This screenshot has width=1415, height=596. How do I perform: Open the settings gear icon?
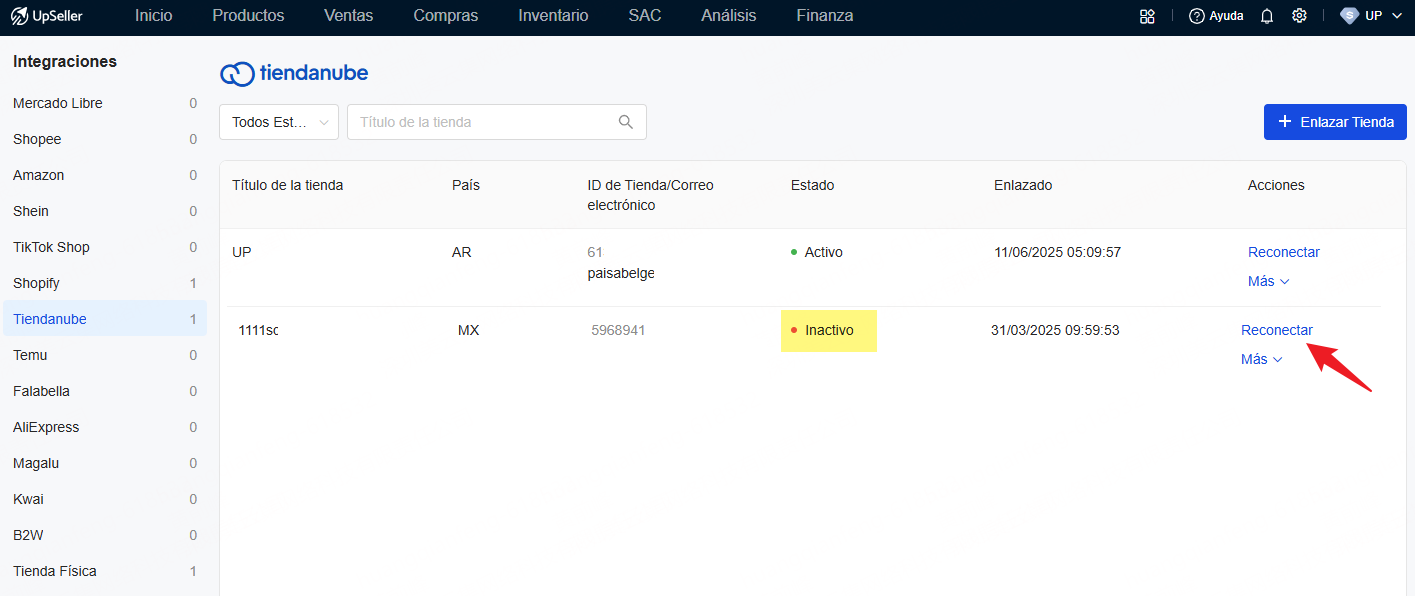[x=1299, y=16]
